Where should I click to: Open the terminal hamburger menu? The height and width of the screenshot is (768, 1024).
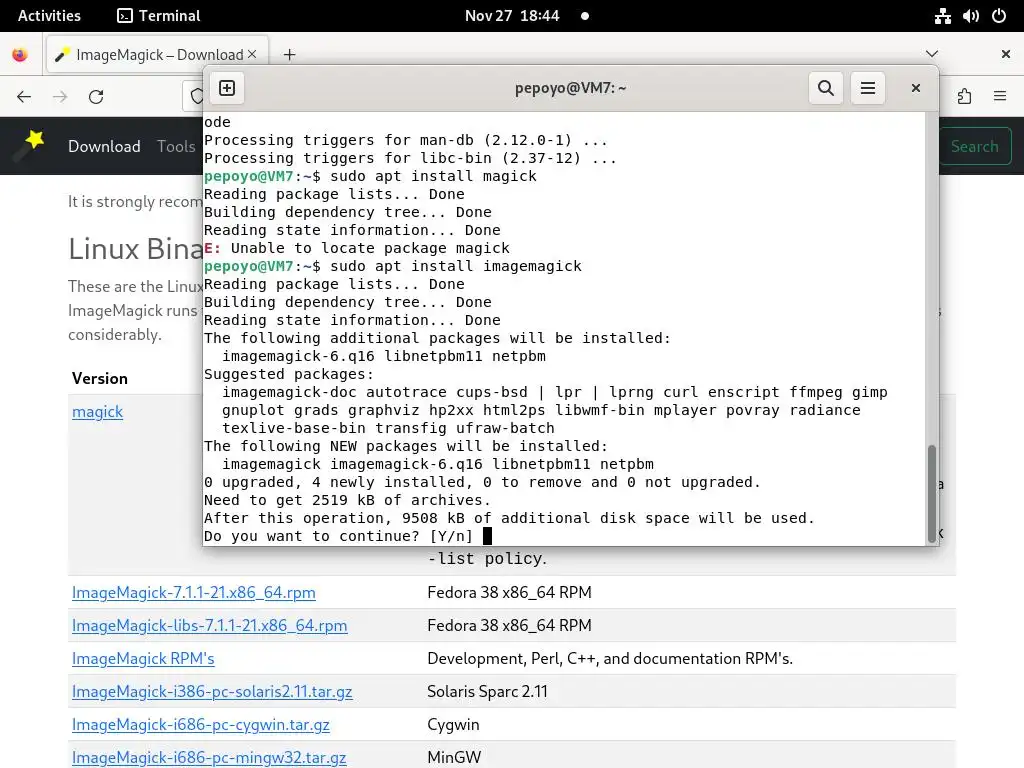(868, 88)
